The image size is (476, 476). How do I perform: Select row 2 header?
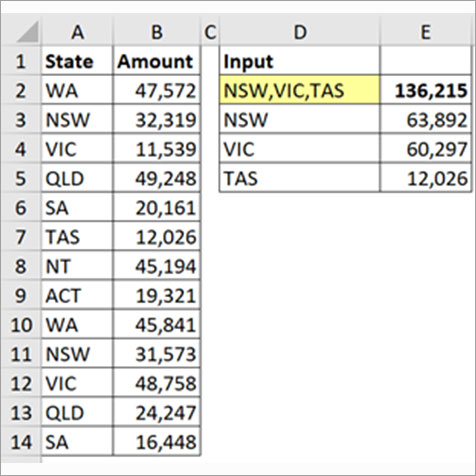point(21,90)
